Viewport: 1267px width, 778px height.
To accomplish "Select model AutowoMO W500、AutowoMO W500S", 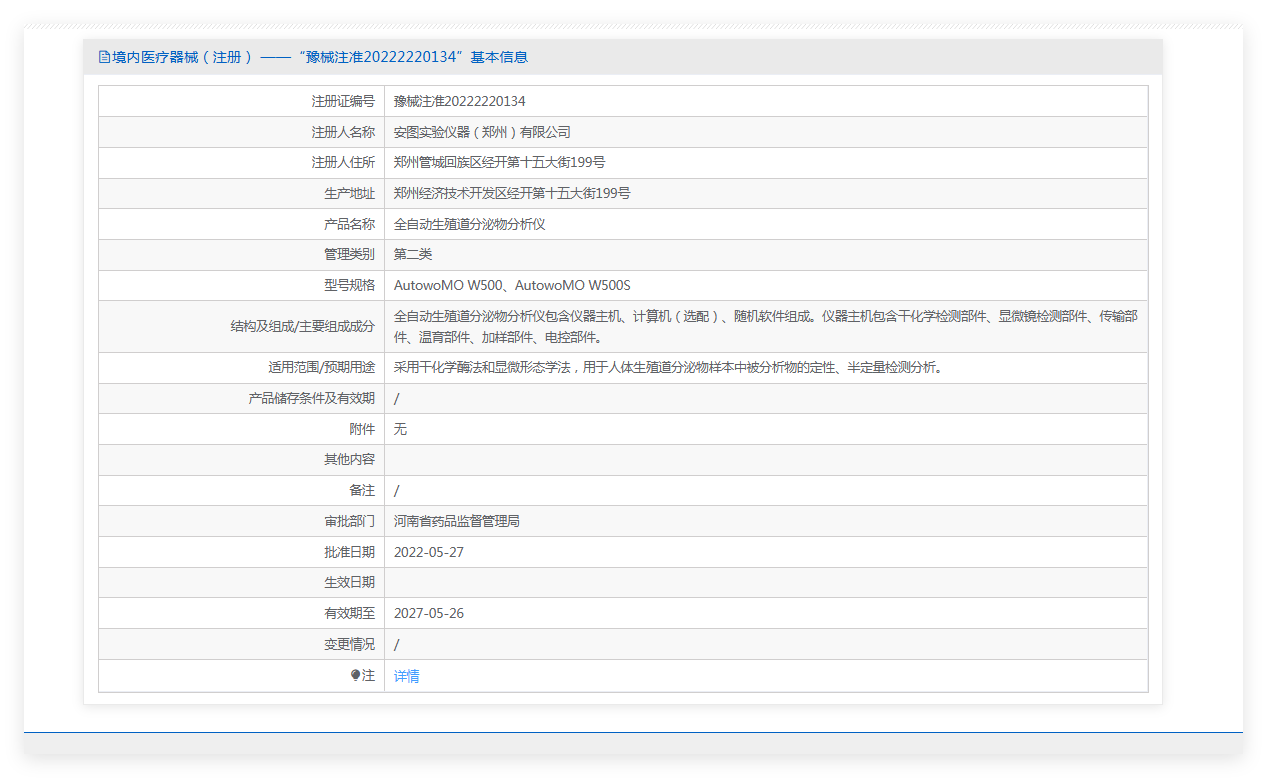I will tap(512, 285).
